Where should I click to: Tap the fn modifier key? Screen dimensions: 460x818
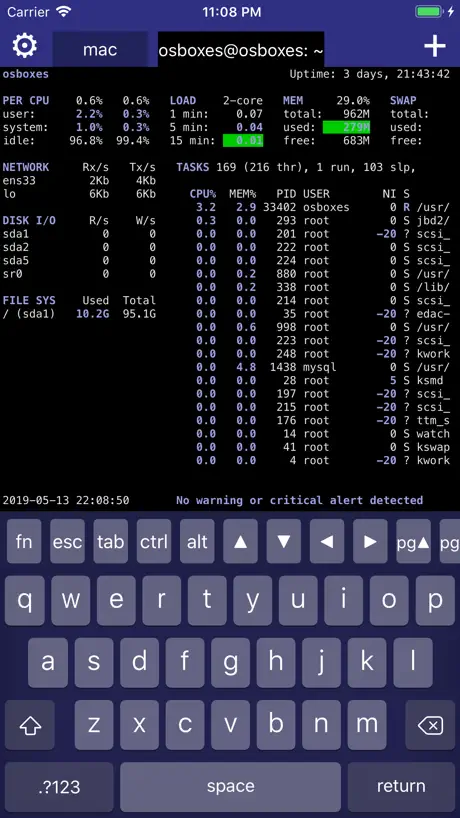(24, 542)
